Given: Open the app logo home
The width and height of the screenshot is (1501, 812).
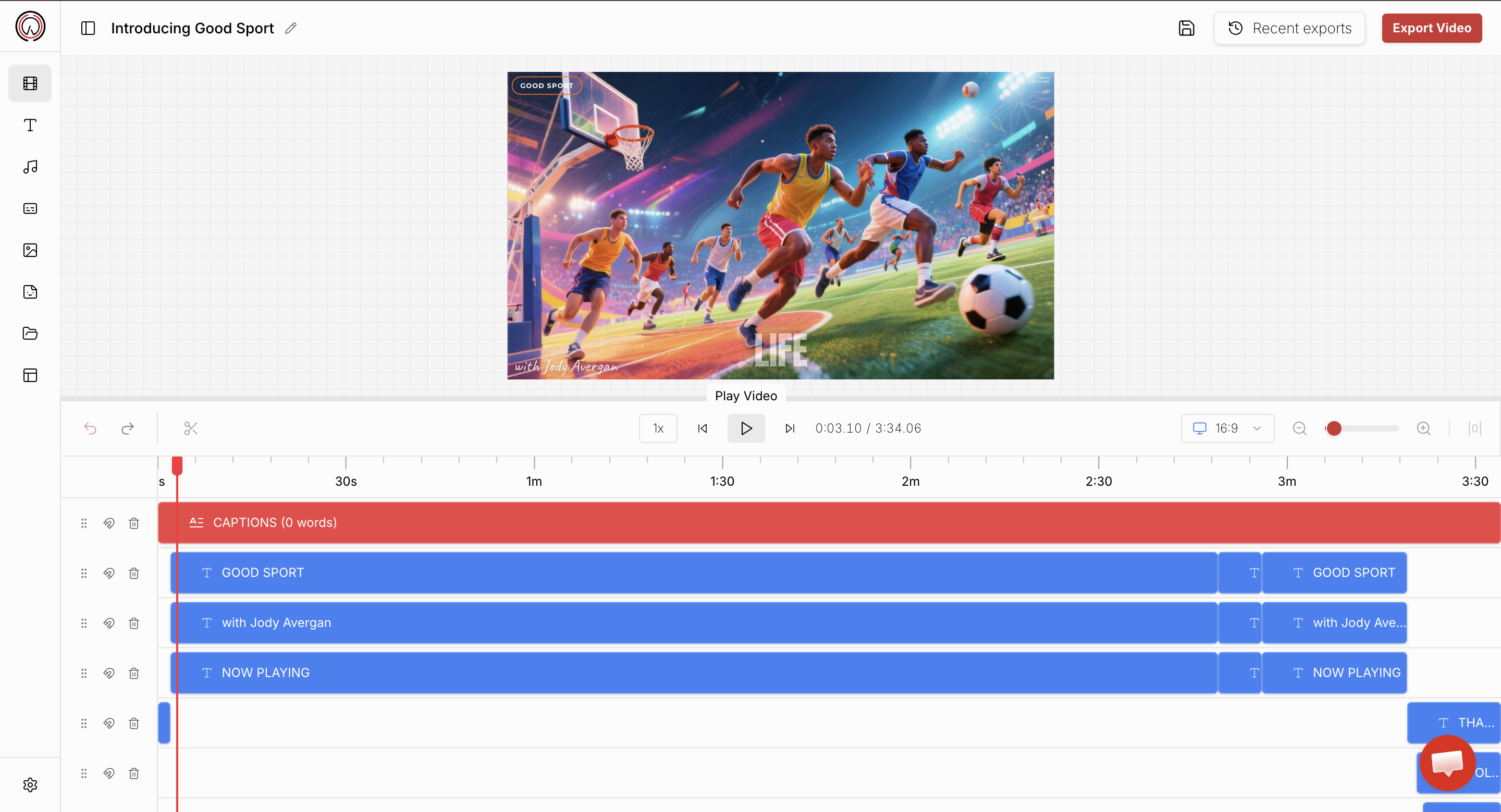Looking at the screenshot, I should pos(30,26).
